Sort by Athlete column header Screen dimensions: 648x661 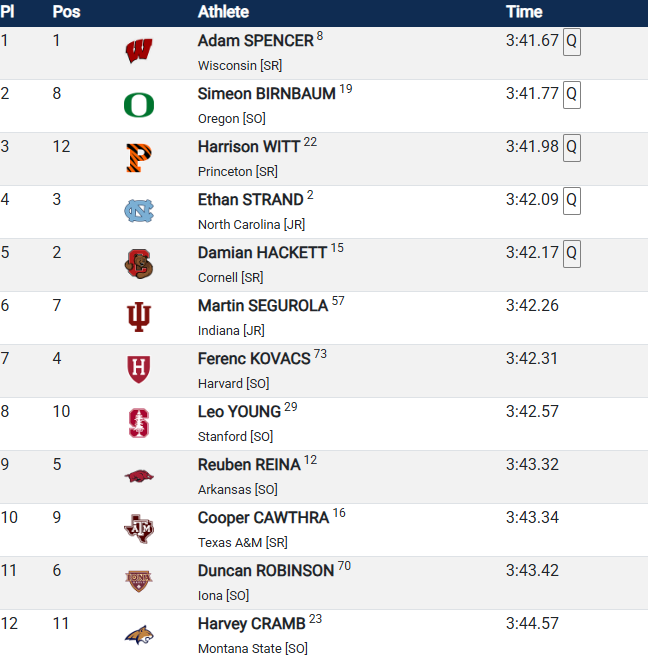point(223,12)
